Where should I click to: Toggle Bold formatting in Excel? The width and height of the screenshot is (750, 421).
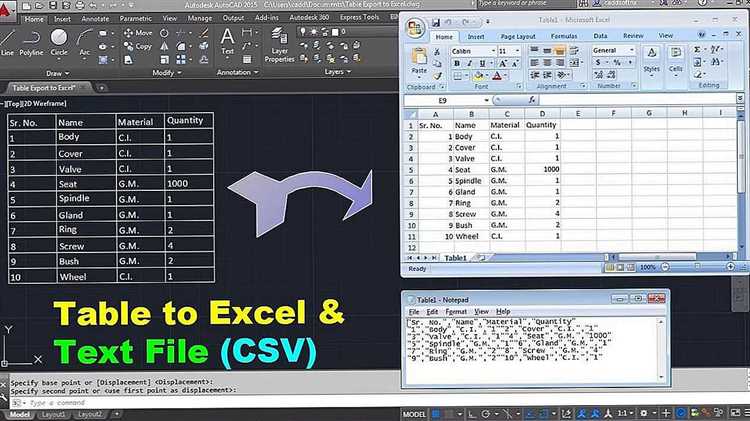(457, 63)
